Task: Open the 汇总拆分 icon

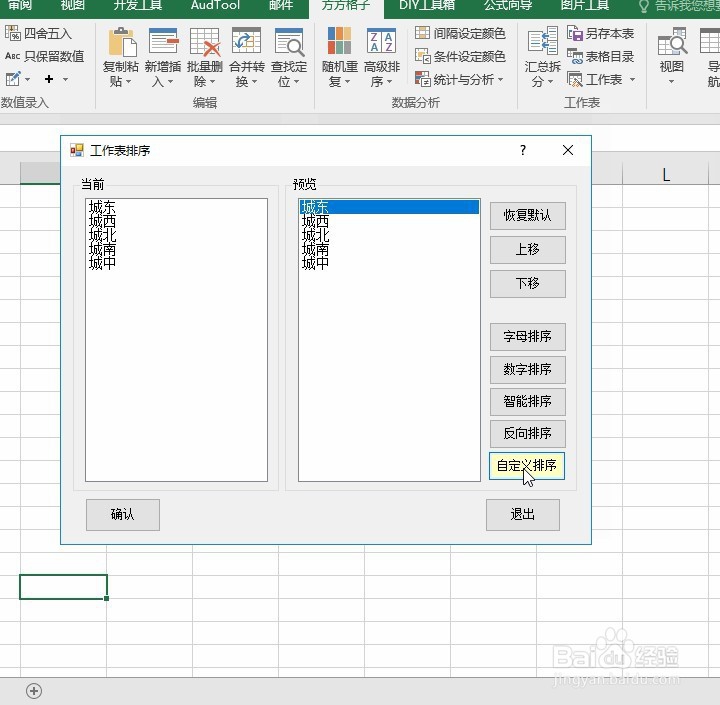Action: [x=543, y=42]
